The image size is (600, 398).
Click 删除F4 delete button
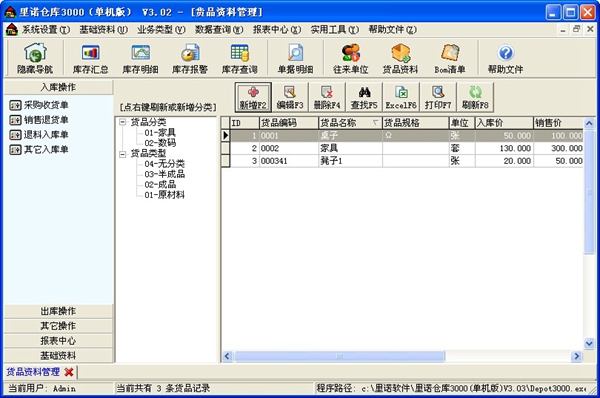327,97
